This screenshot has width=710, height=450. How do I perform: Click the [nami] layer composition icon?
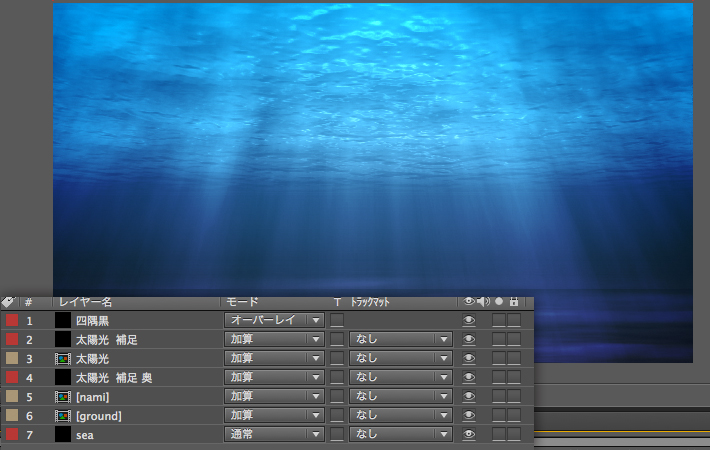pos(62,396)
